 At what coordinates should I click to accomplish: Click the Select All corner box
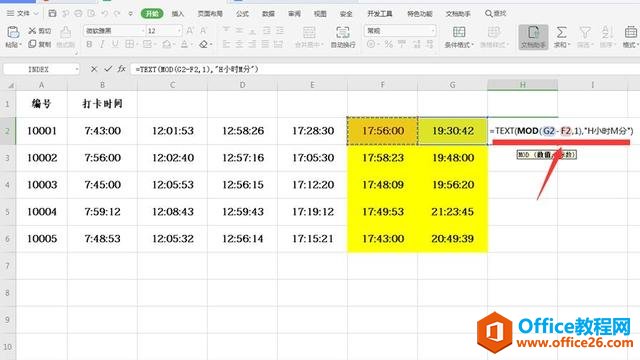coord(10,85)
